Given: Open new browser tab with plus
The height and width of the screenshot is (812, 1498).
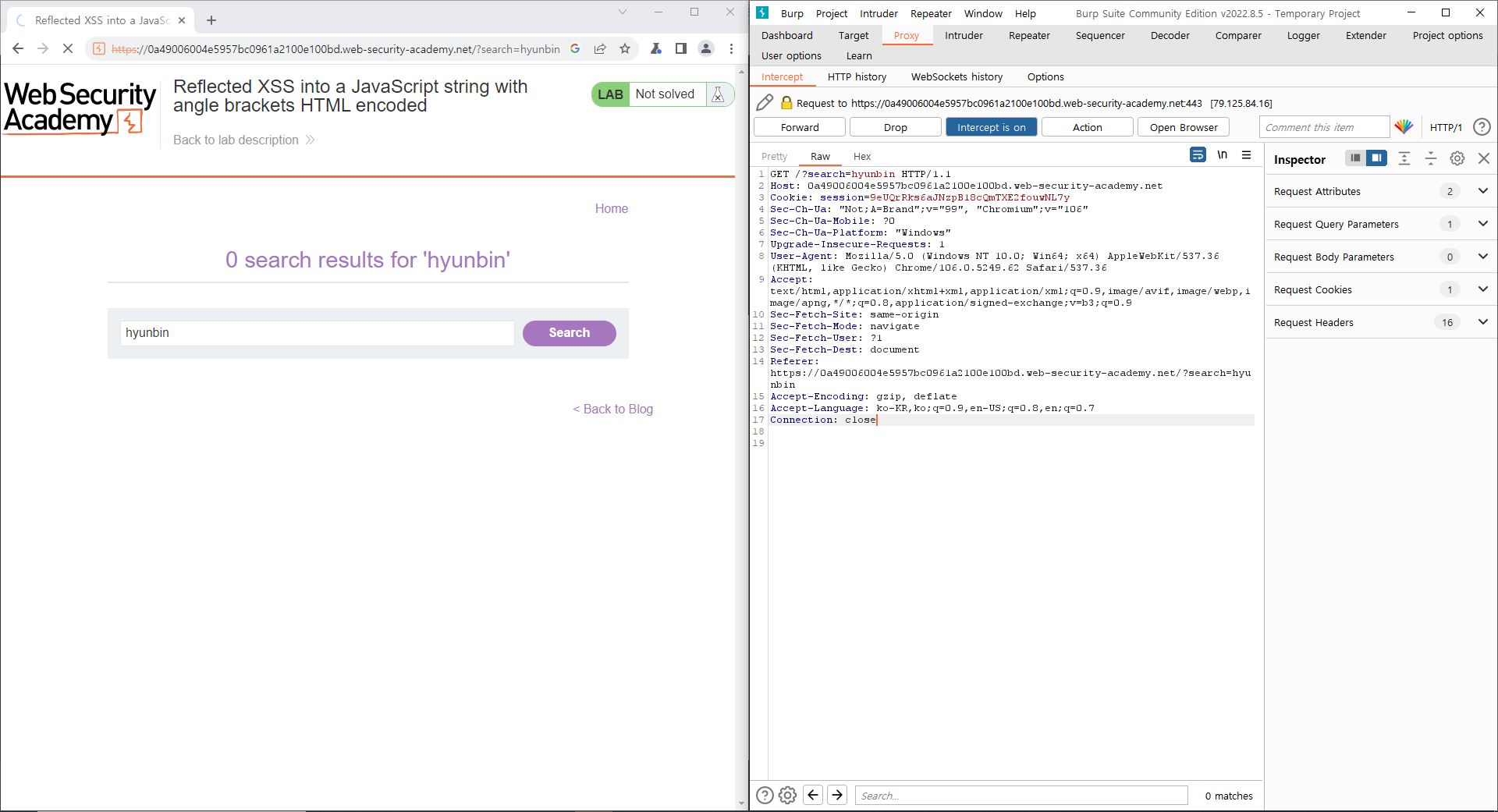Looking at the screenshot, I should [x=211, y=20].
